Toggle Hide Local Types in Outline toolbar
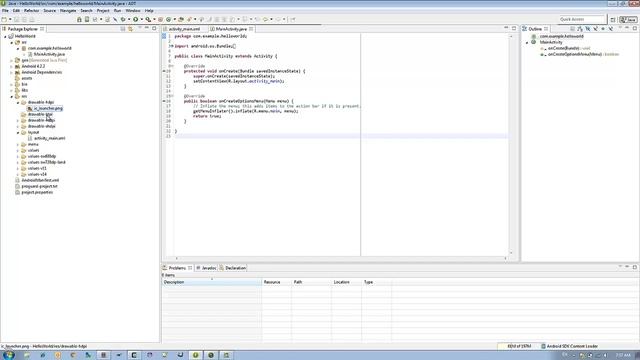The width and height of the screenshot is (640, 360). coord(611,29)
